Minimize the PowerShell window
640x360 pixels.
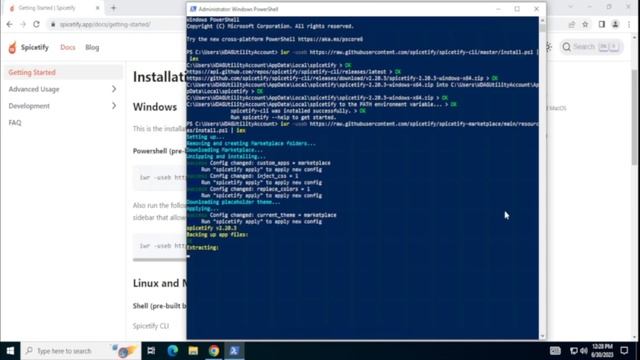tap(498, 9)
